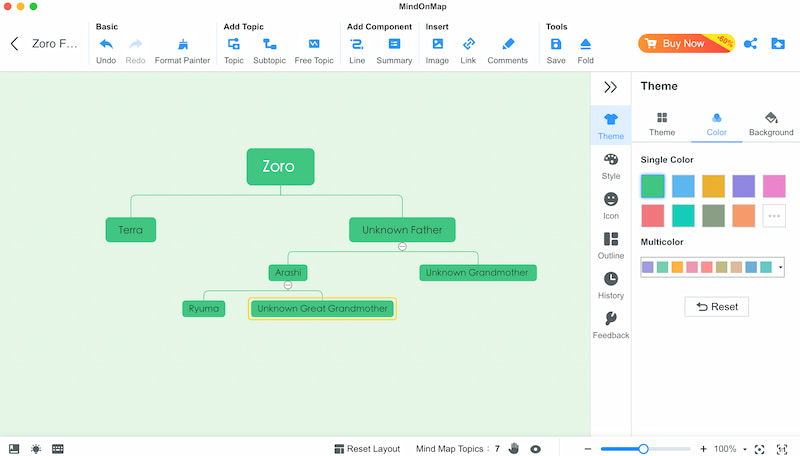Screen dimensions: 800x456
Task: Choose the purple single color swatch
Action: tap(743, 186)
